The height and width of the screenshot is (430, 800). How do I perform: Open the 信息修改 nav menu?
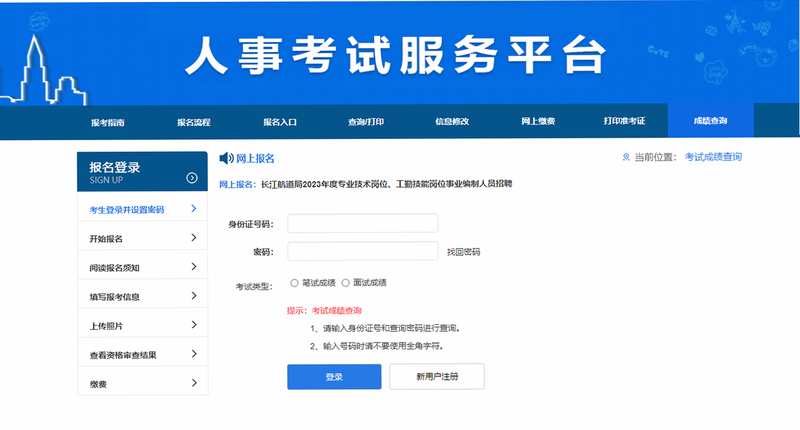452,121
